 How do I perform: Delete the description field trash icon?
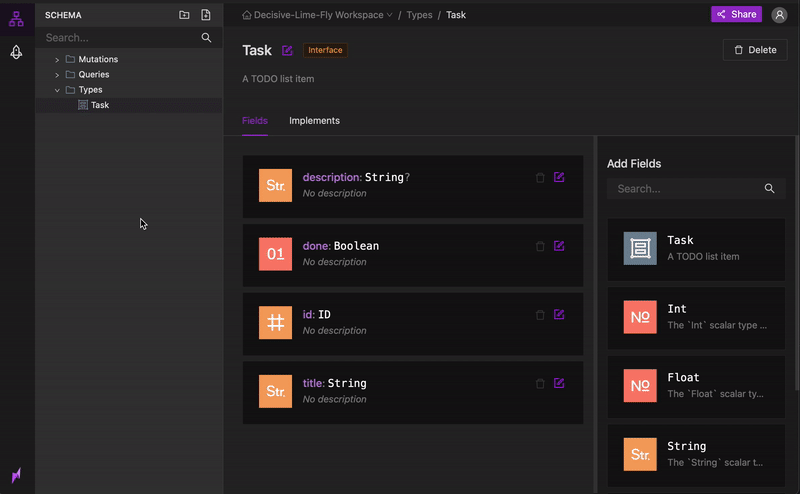pyautogui.click(x=540, y=178)
